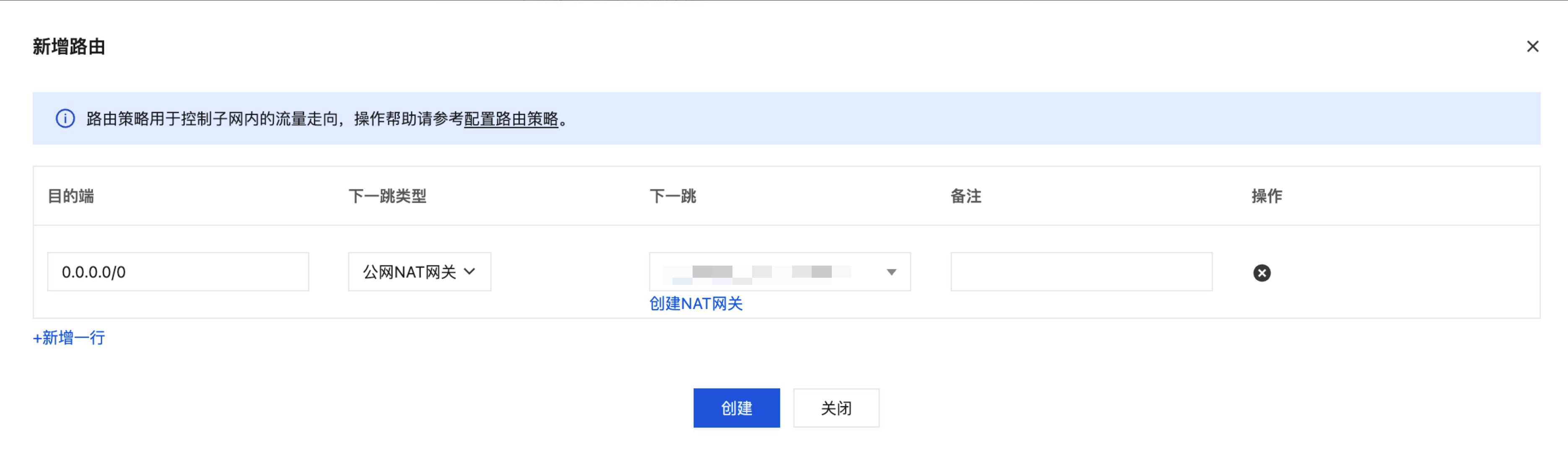This screenshot has width=1568, height=460.
Task: Open the 公网NAT网关 next hop type dropdown
Action: [419, 272]
